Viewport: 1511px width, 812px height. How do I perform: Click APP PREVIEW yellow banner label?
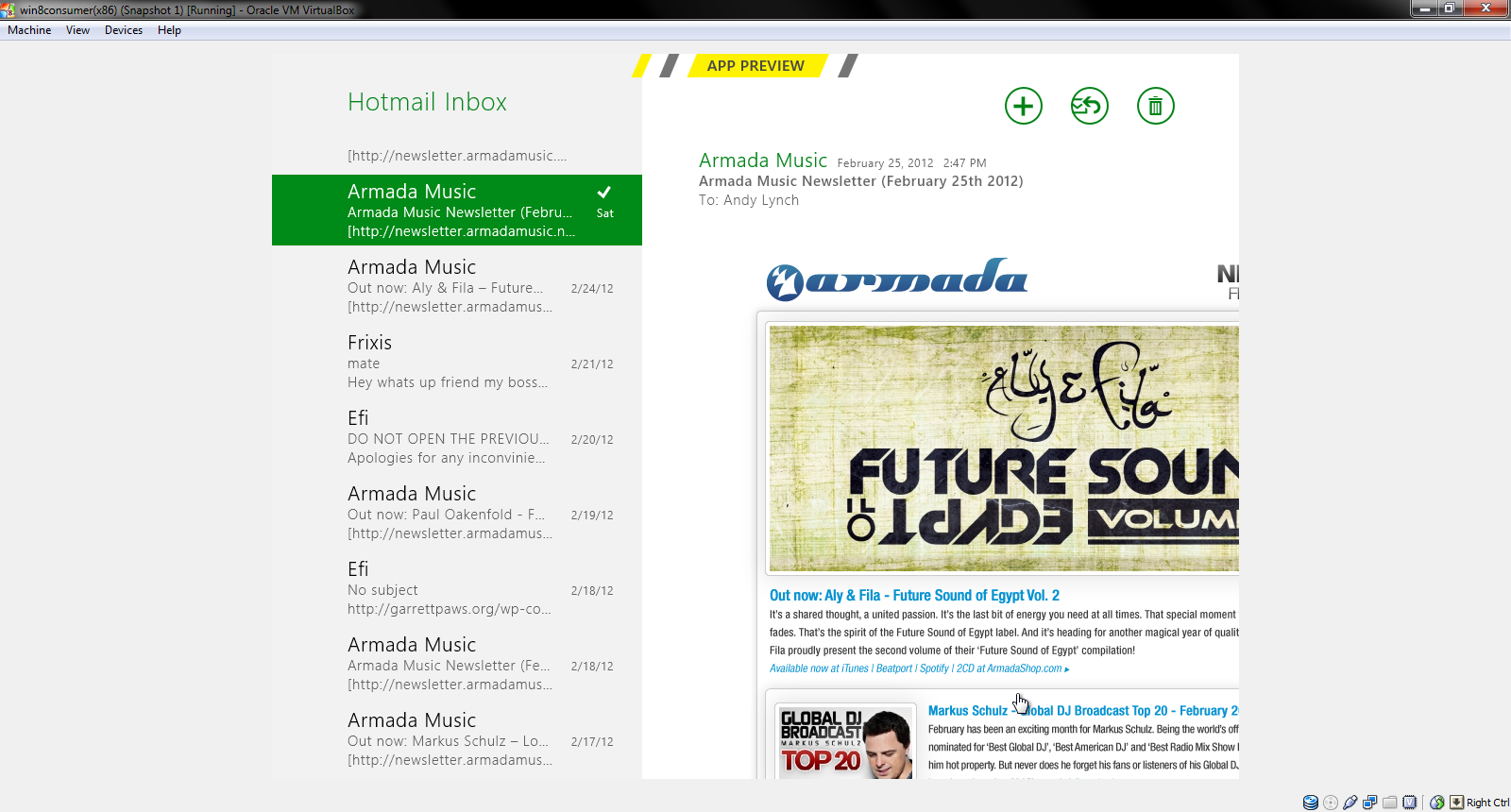(755, 66)
